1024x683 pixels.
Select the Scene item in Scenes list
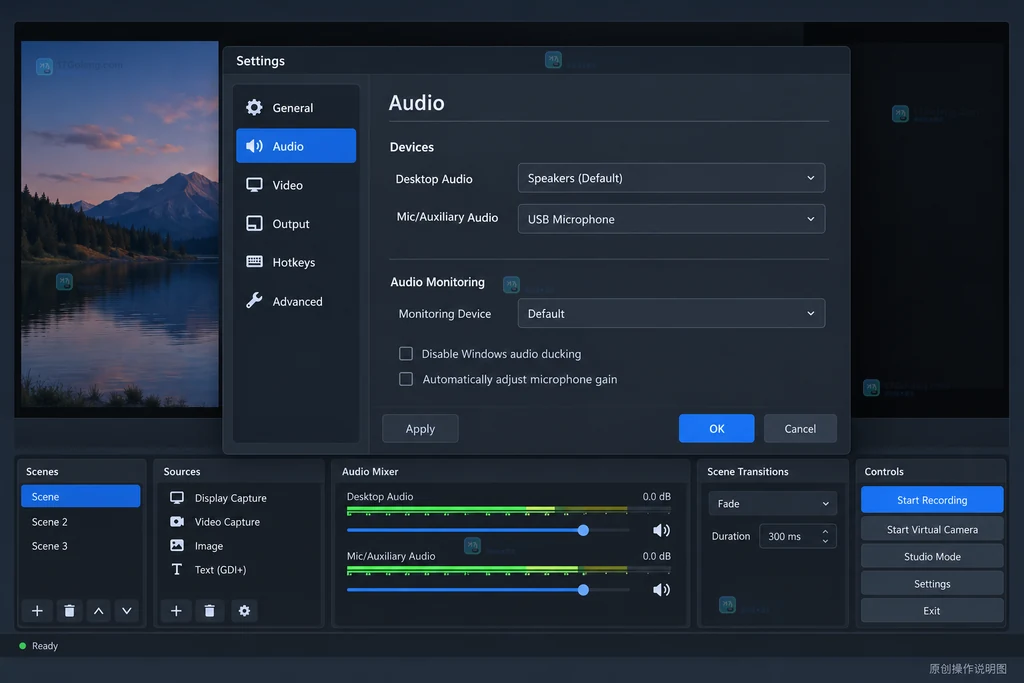coord(80,496)
